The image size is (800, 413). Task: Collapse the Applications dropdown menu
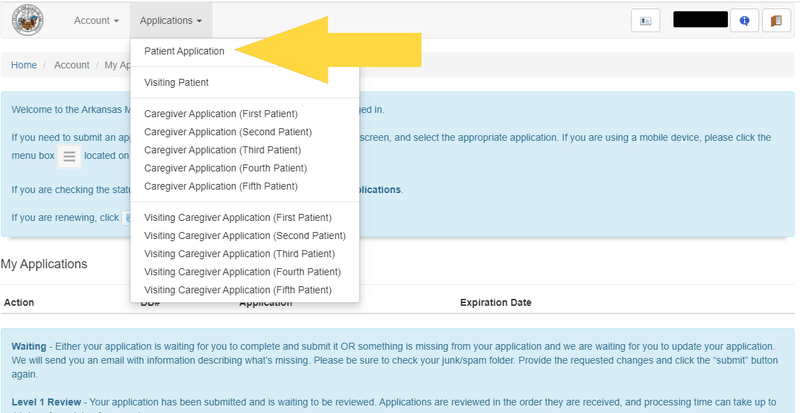171,20
